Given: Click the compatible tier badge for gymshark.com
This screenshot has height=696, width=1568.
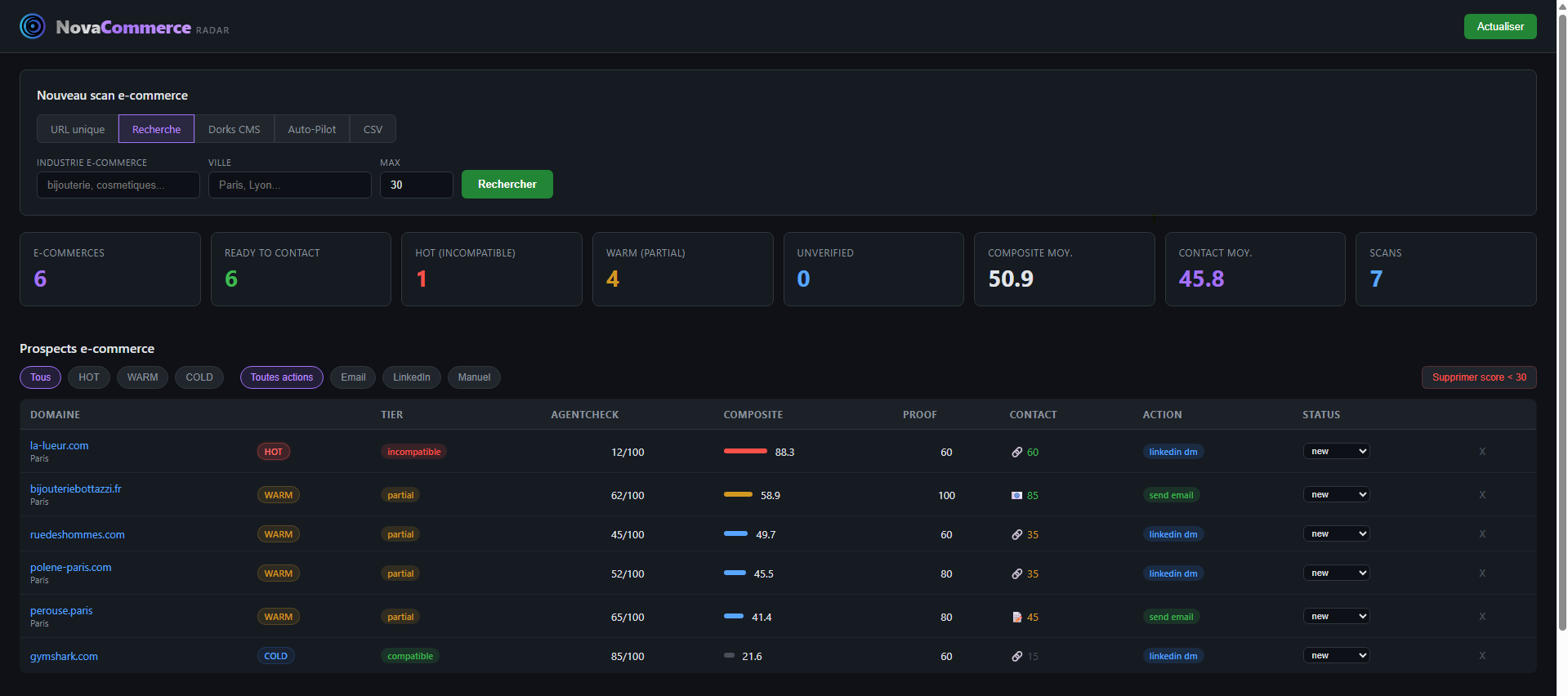Looking at the screenshot, I should pyautogui.click(x=410, y=656).
